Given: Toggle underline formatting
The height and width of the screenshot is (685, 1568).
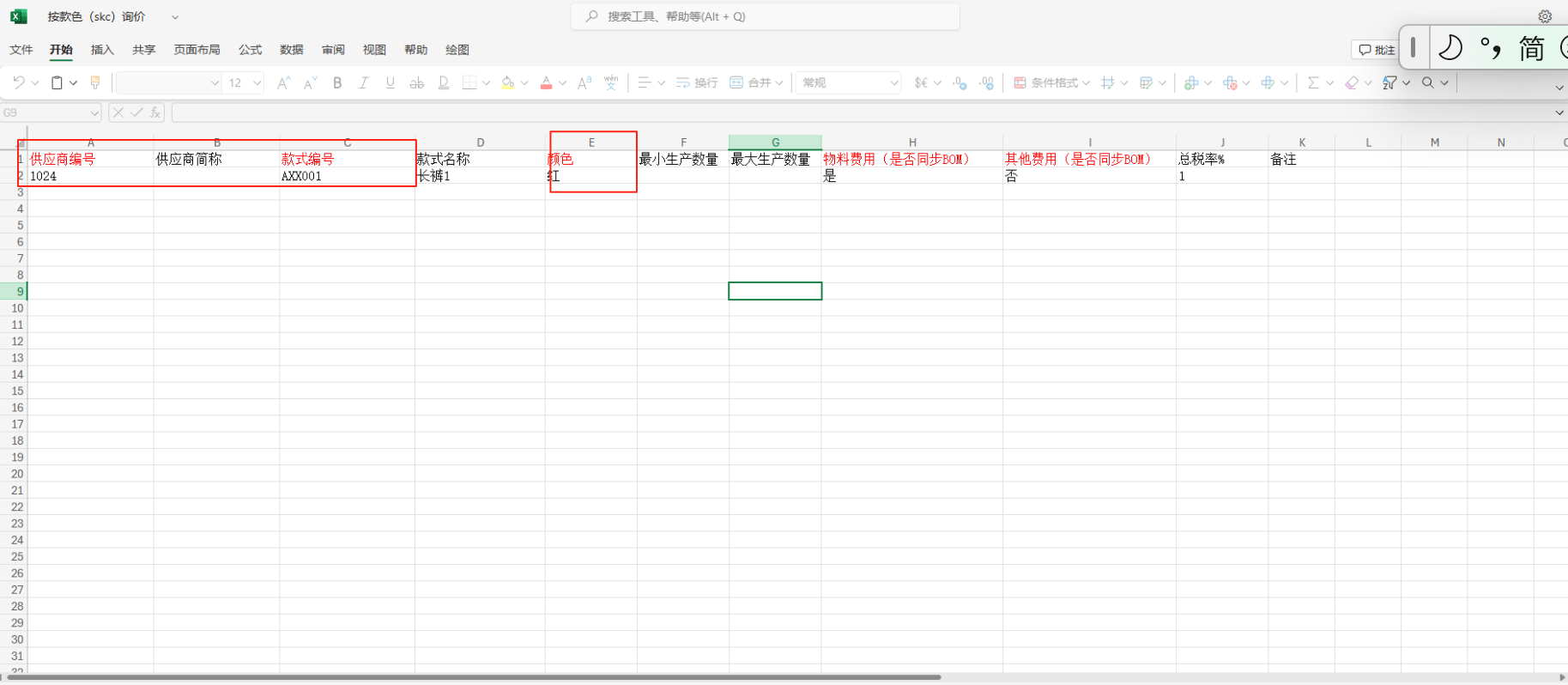Looking at the screenshot, I should tap(390, 82).
